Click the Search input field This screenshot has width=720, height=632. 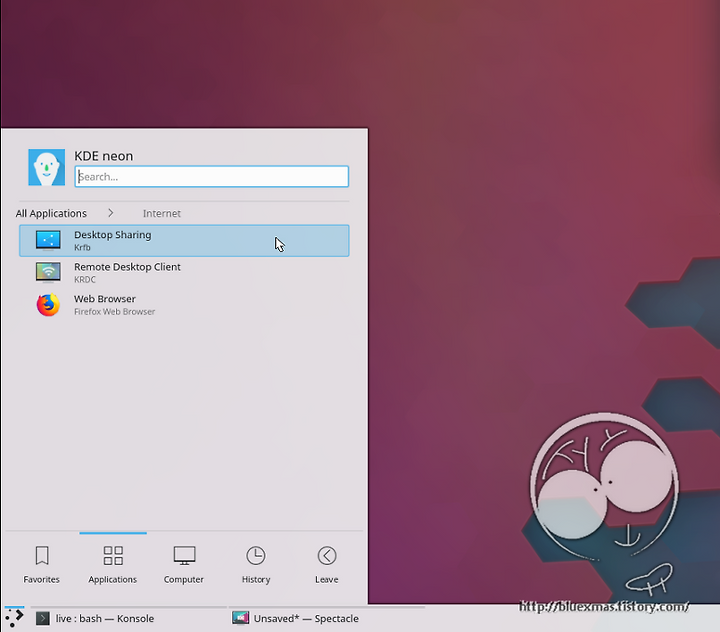point(212,177)
